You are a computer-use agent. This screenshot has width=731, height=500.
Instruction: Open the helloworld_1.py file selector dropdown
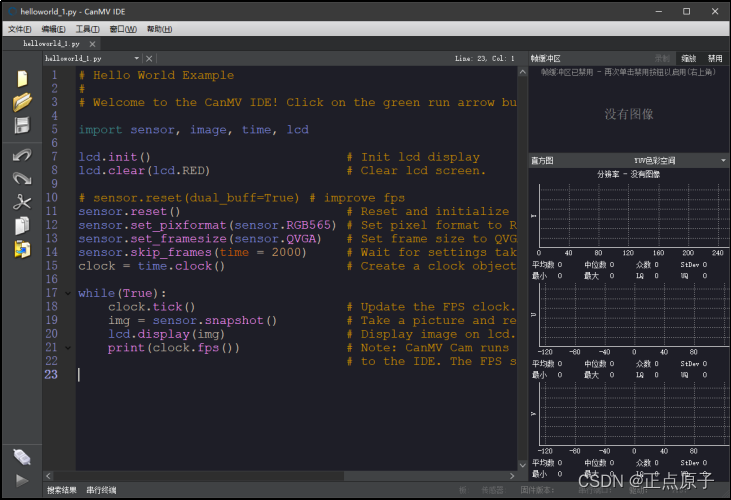92,58
